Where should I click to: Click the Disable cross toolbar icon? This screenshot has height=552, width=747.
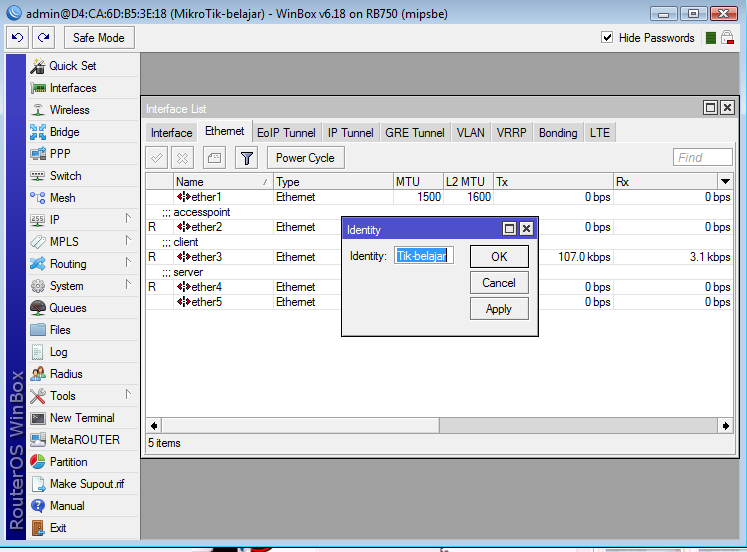pos(182,158)
